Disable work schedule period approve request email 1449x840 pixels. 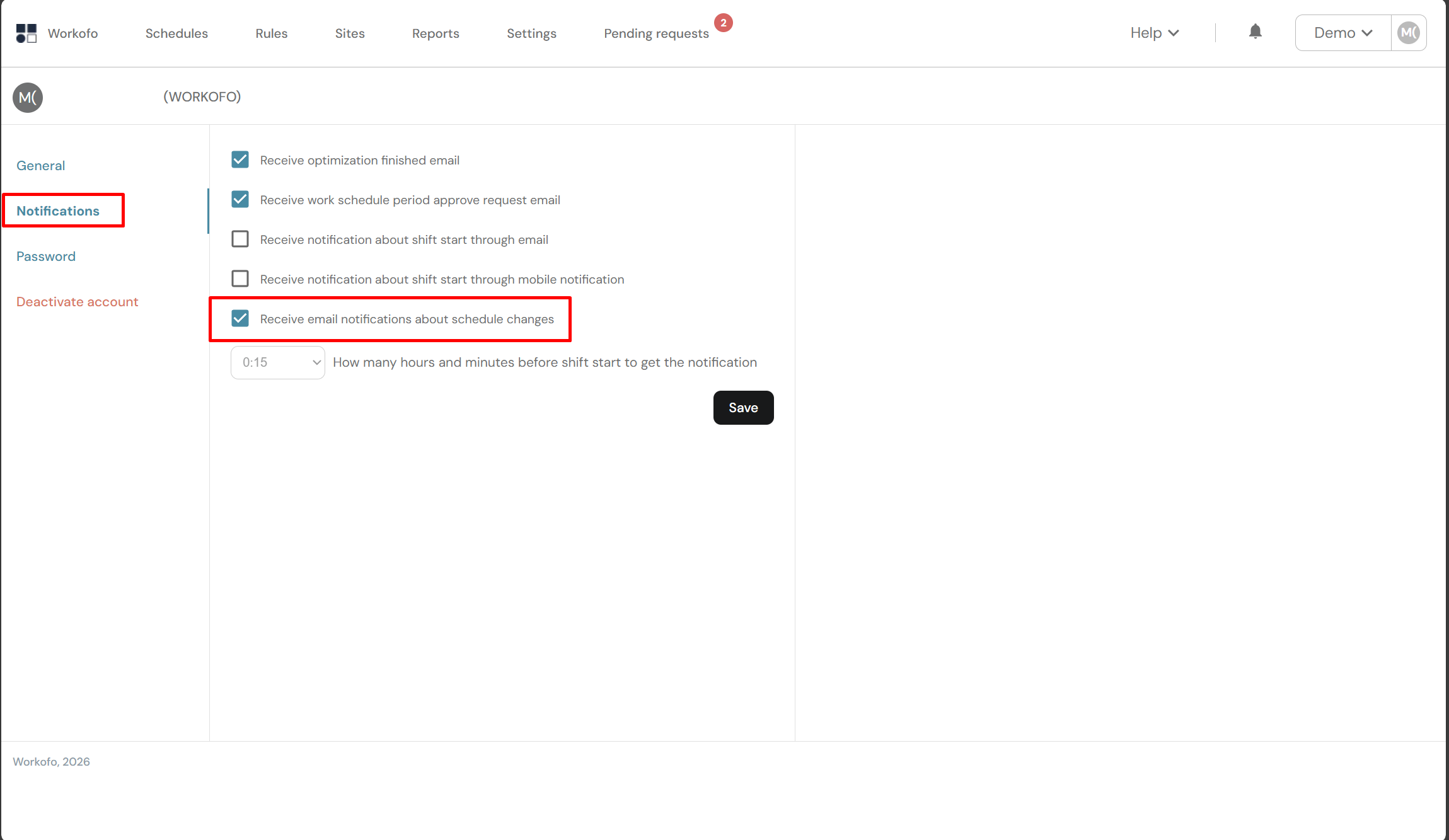coord(240,200)
